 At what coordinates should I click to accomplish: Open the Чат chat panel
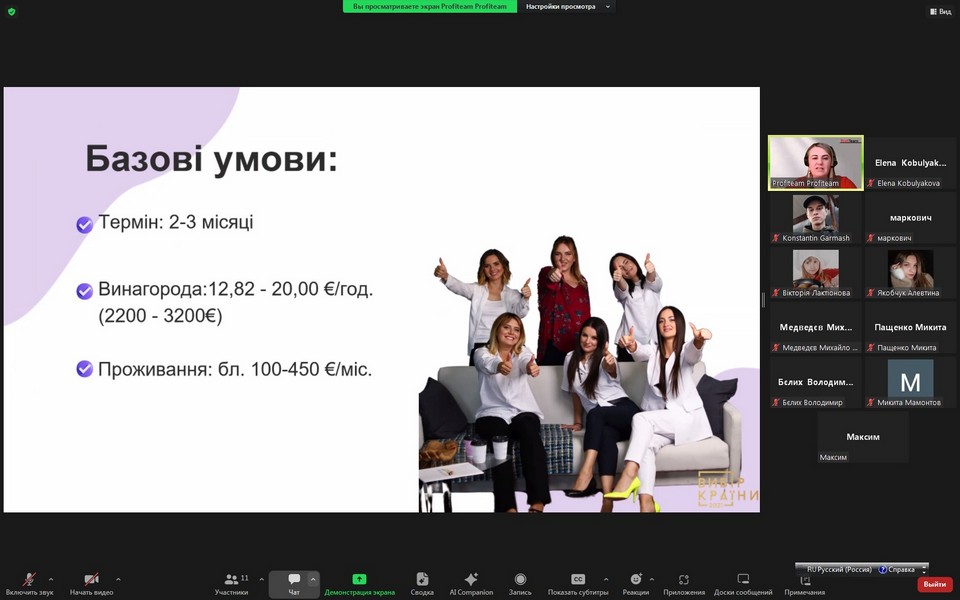[294, 583]
